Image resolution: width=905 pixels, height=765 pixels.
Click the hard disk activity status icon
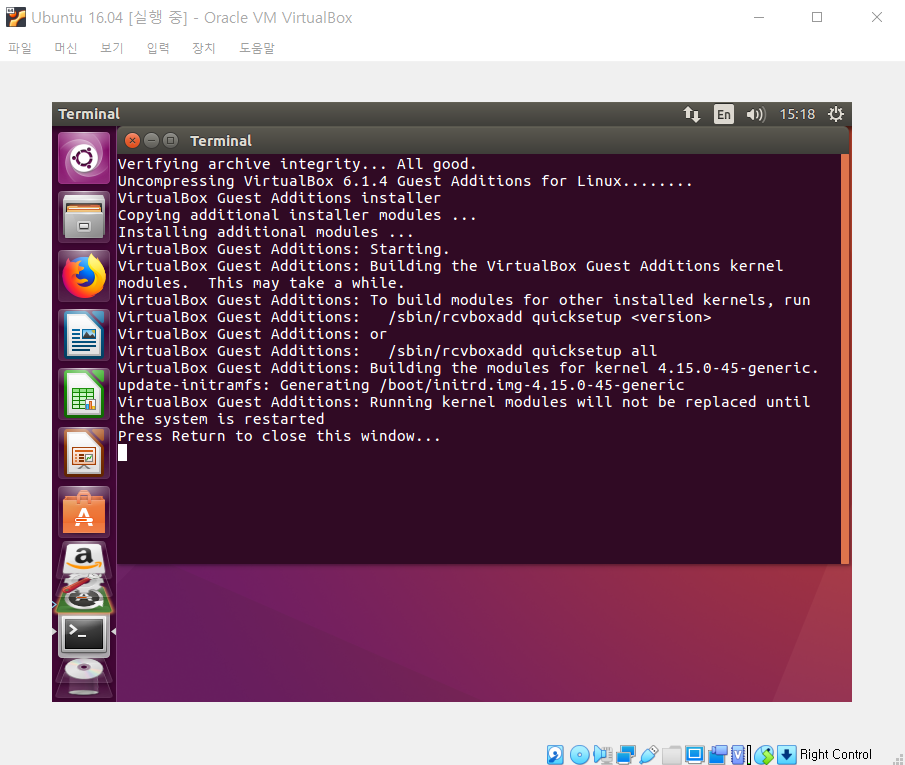[555, 755]
